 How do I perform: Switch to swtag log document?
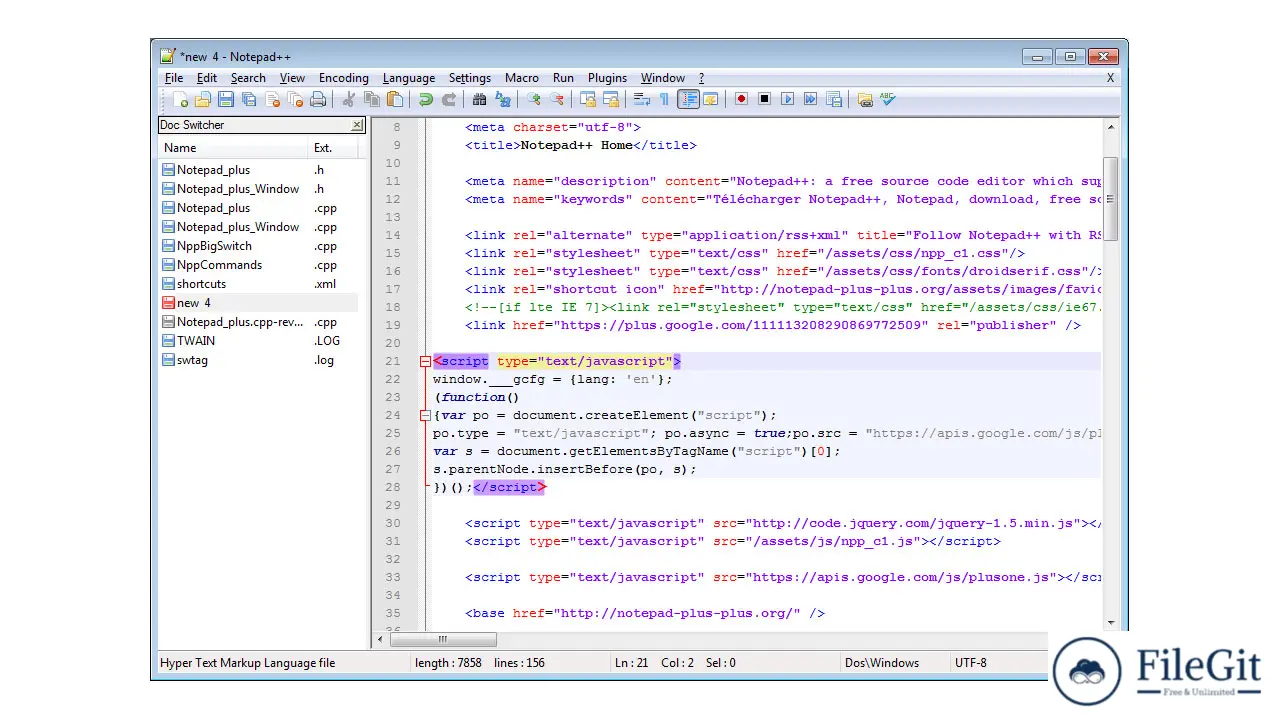pos(258,360)
